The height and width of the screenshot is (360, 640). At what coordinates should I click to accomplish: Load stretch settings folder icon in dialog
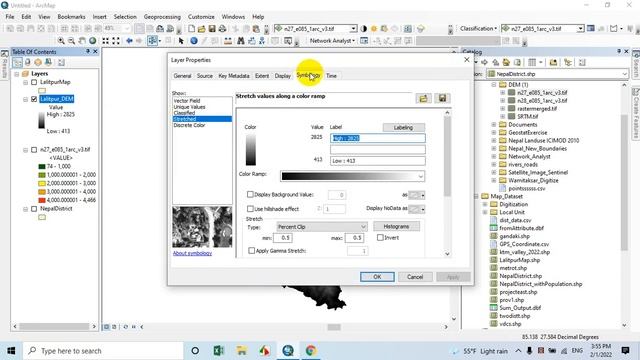423,98
